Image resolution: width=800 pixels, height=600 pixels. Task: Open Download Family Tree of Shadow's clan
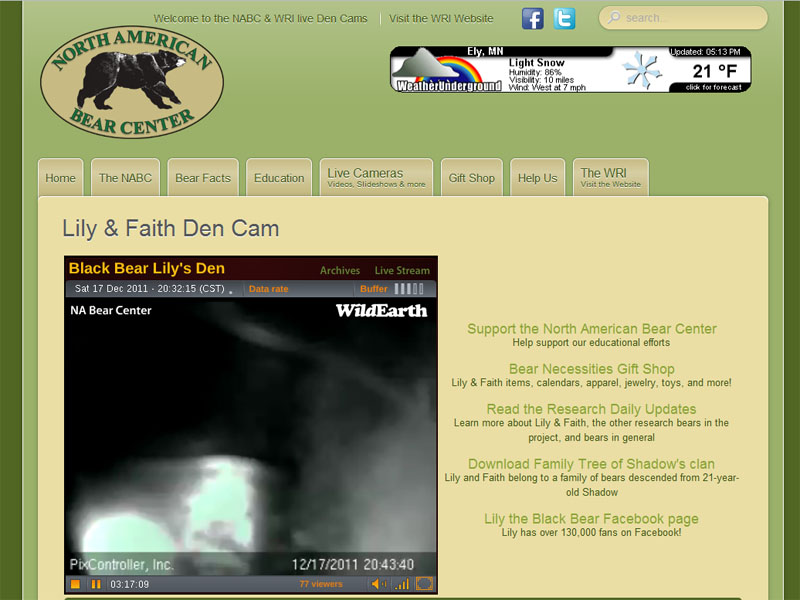coord(591,464)
